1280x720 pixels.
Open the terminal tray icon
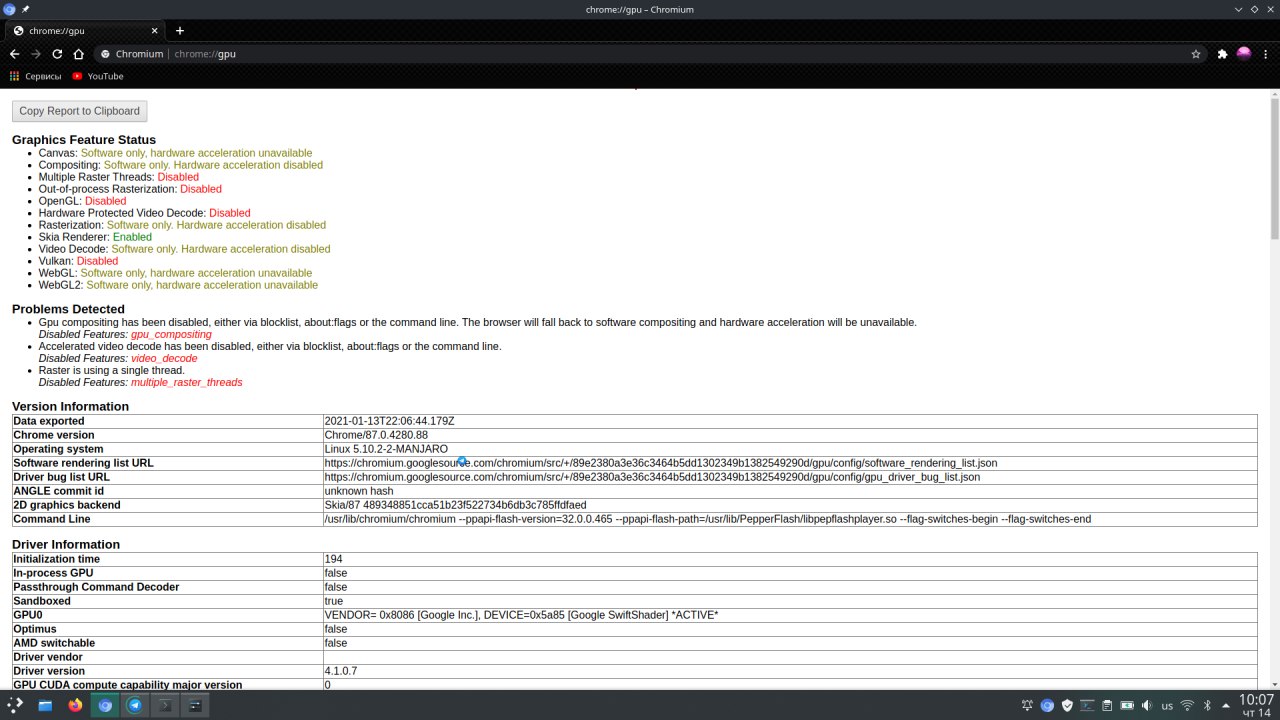click(x=1087, y=705)
